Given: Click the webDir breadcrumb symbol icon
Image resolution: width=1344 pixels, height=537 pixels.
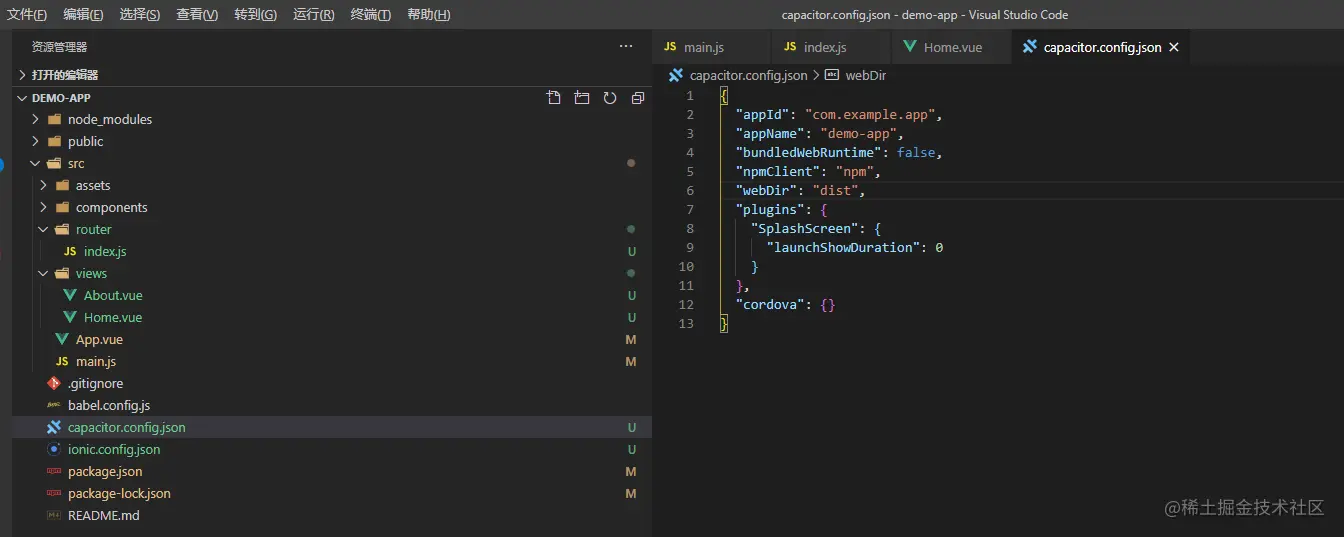Looking at the screenshot, I should point(831,75).
